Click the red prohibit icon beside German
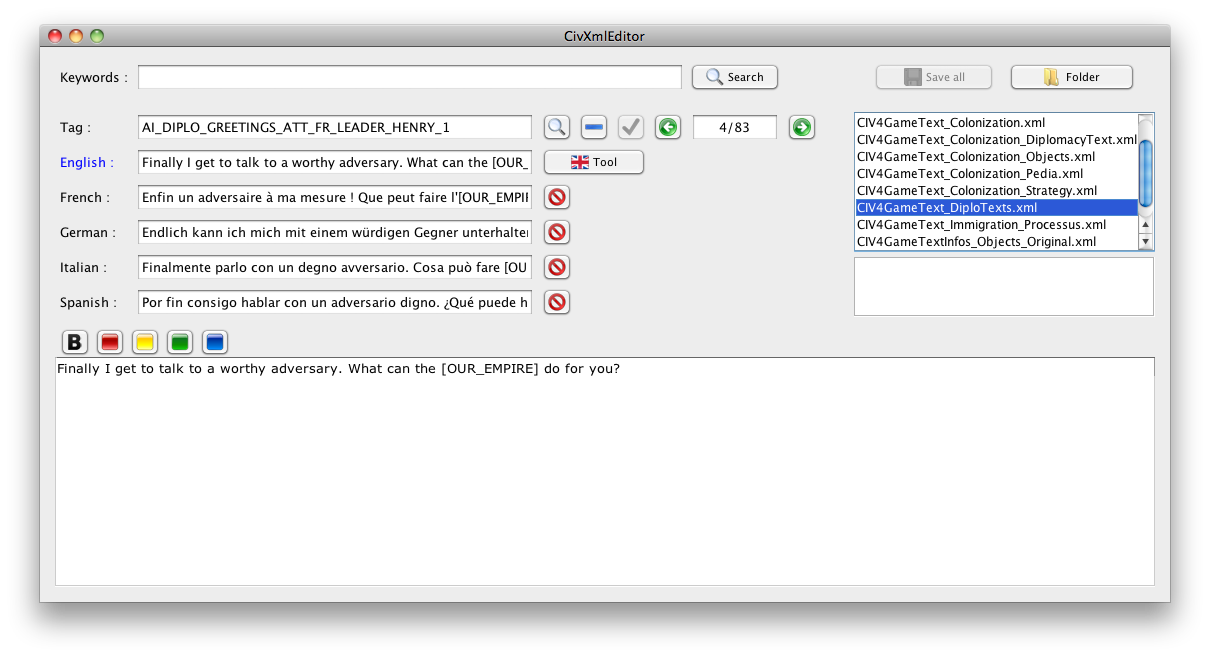Image resolution: width=1210 pixels, height=657 pixels. point(557,232)
